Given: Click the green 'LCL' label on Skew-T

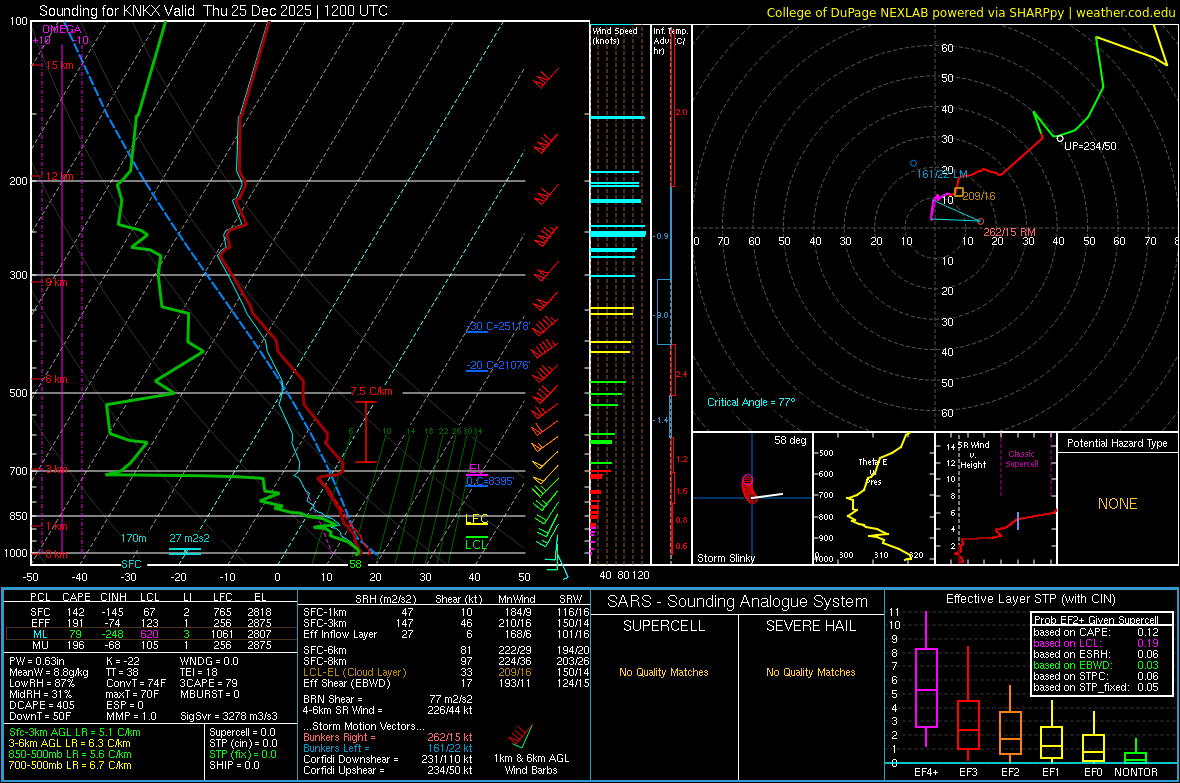Looking at the screenshot, I should coord(476,544).
